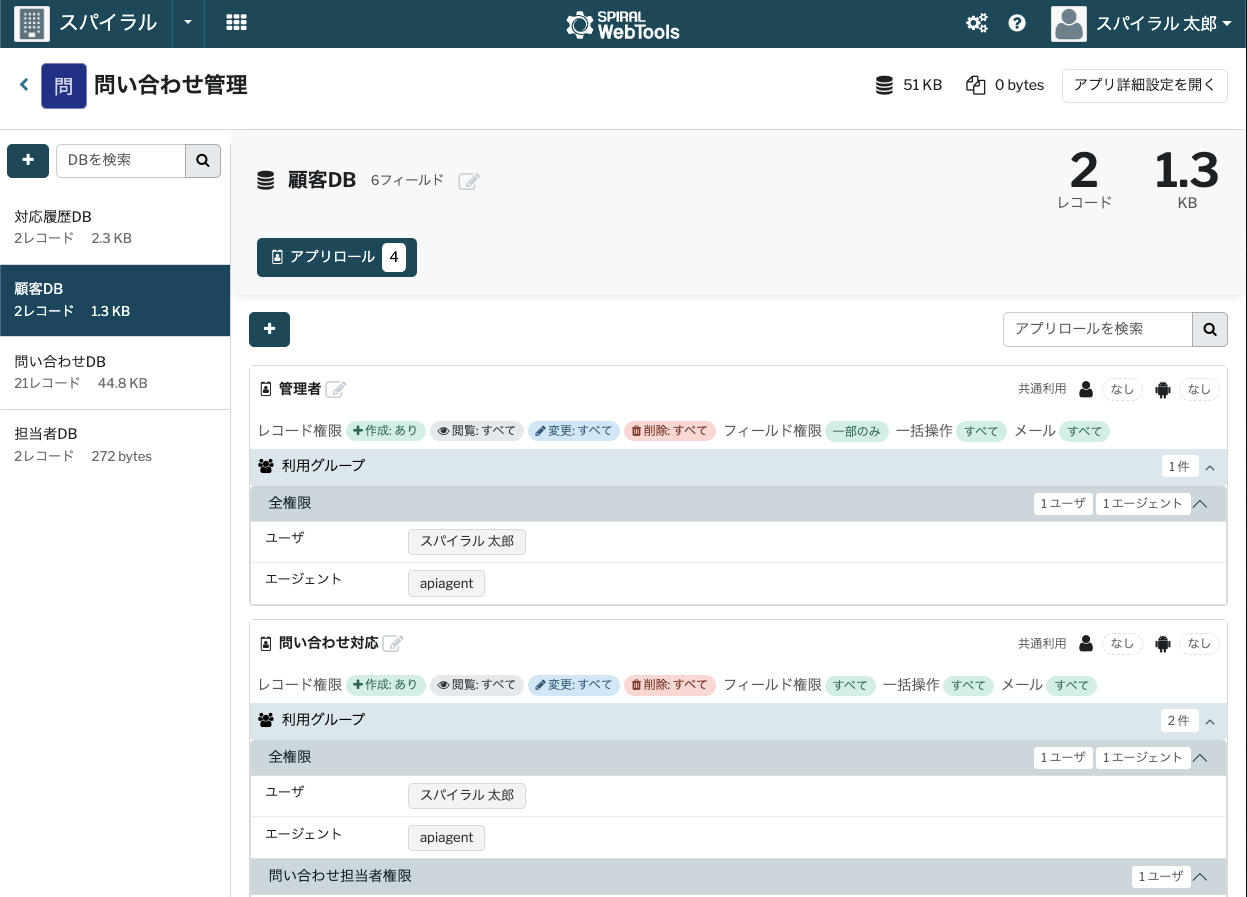Viewport: 1247px width, 897px height.
Task: Click the user avatar image
Action: 1069,23
